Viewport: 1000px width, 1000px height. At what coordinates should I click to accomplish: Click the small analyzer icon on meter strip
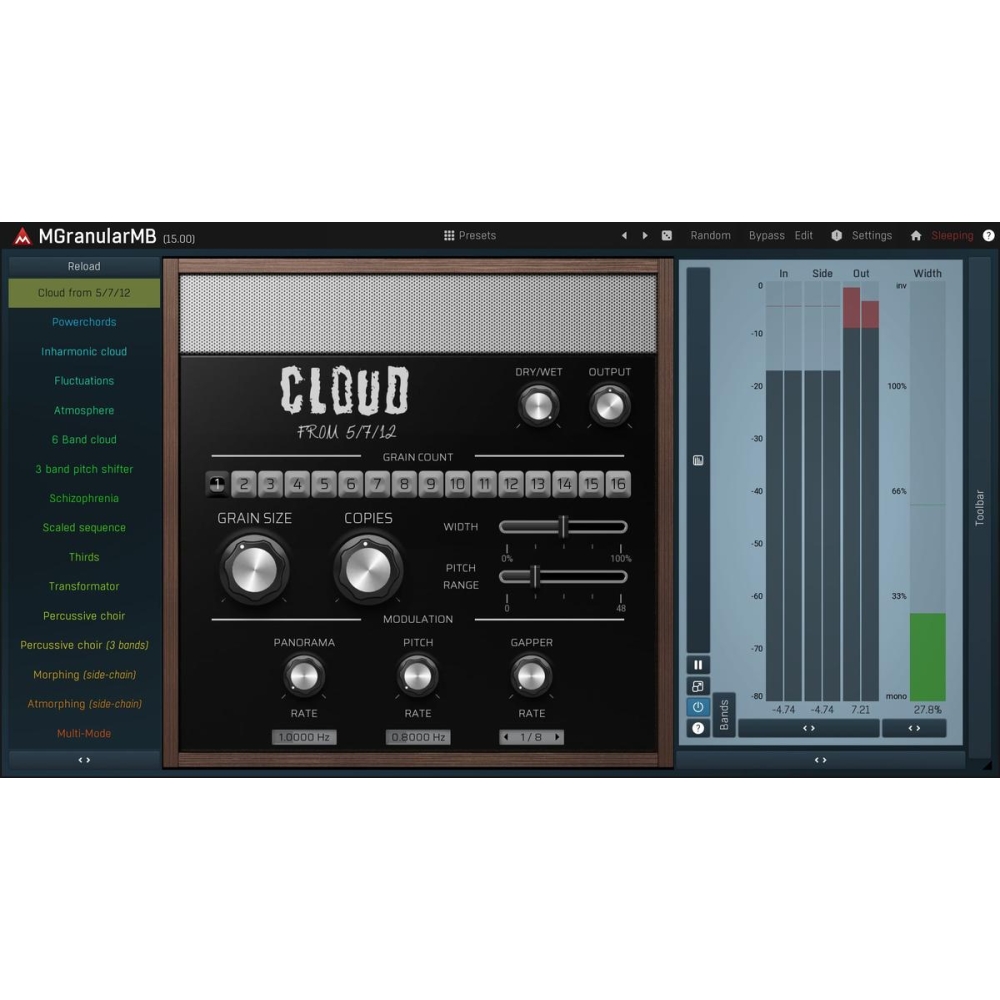click(698, 460)
